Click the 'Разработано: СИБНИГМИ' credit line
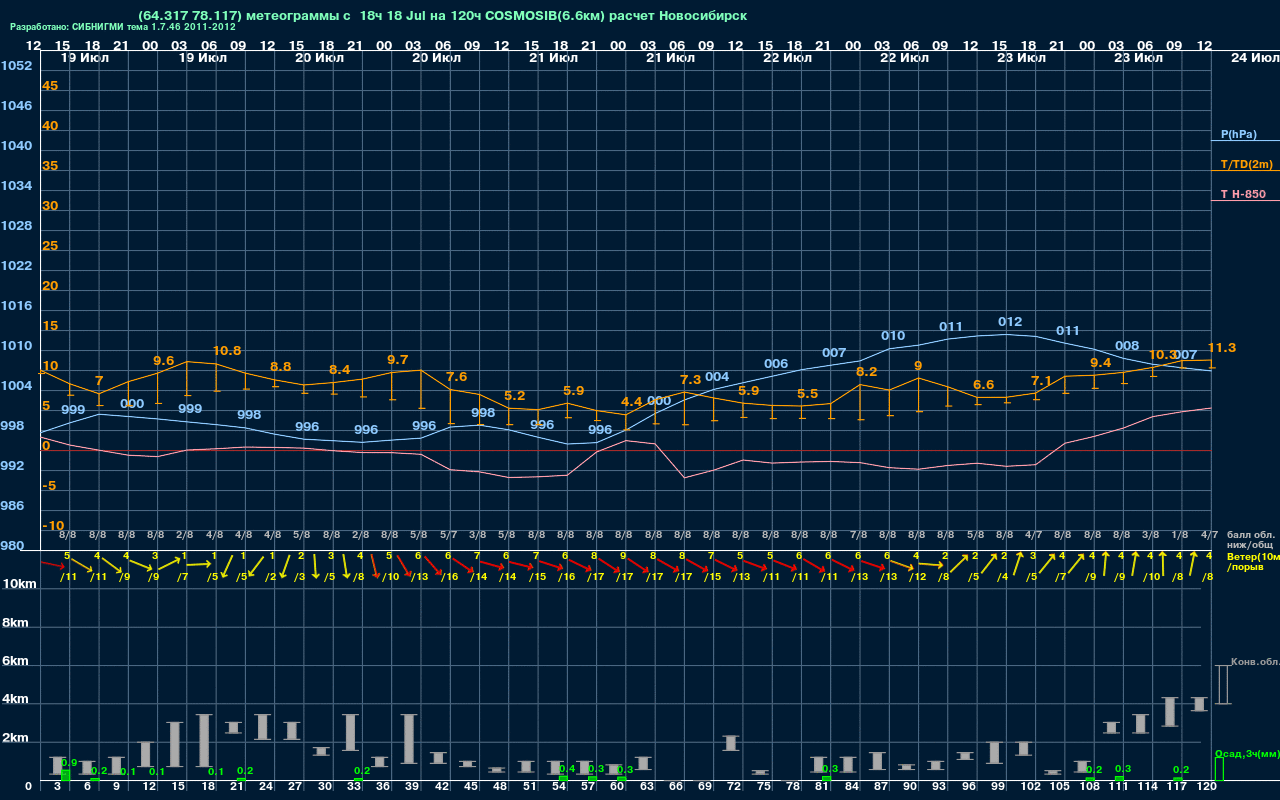The height and width of the screenshot is (800, 1280). (x=123, y=27)
